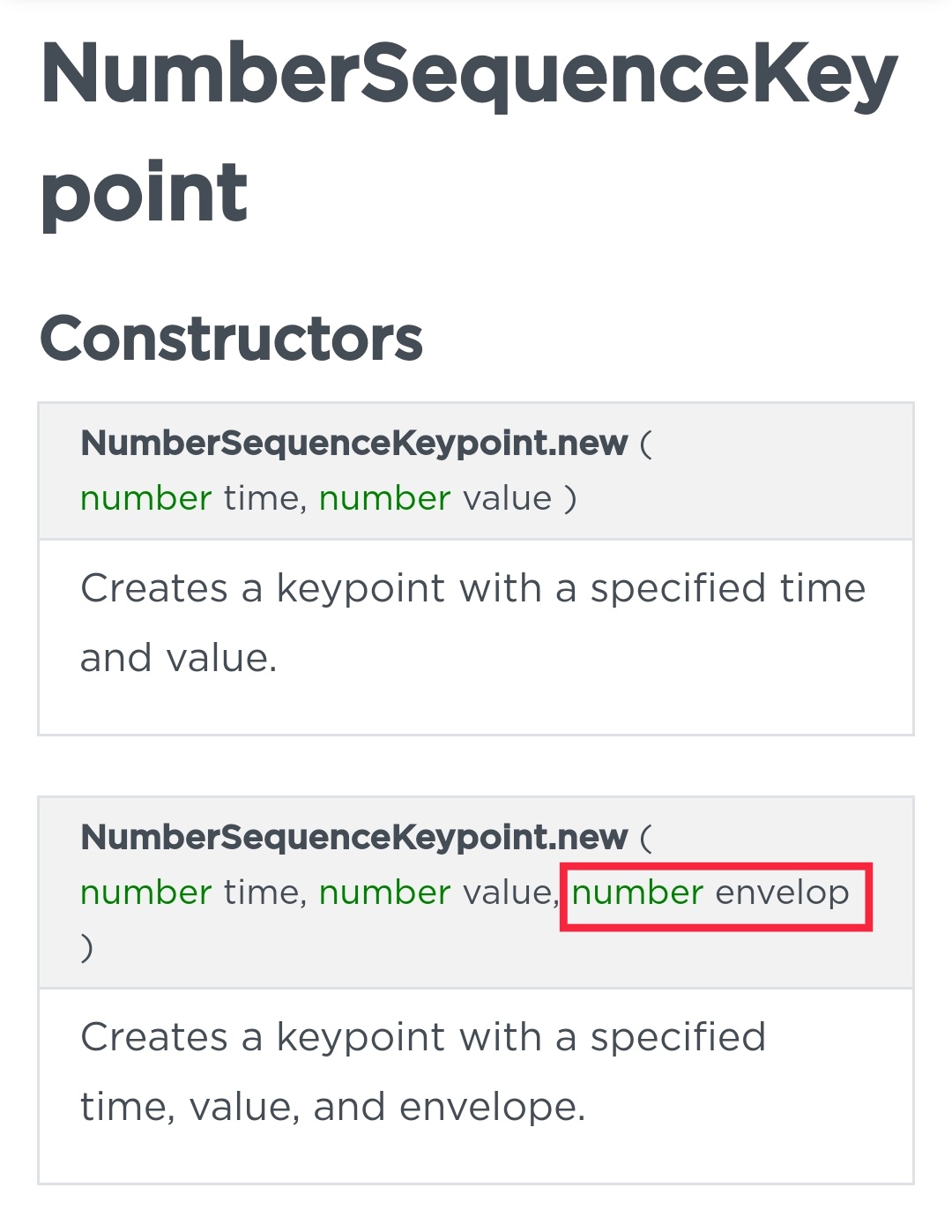Click description mentioning time, value, and envelope
Viewport: 952px width, 1232px height.
pyautogui.click(x=422, y=1071)
